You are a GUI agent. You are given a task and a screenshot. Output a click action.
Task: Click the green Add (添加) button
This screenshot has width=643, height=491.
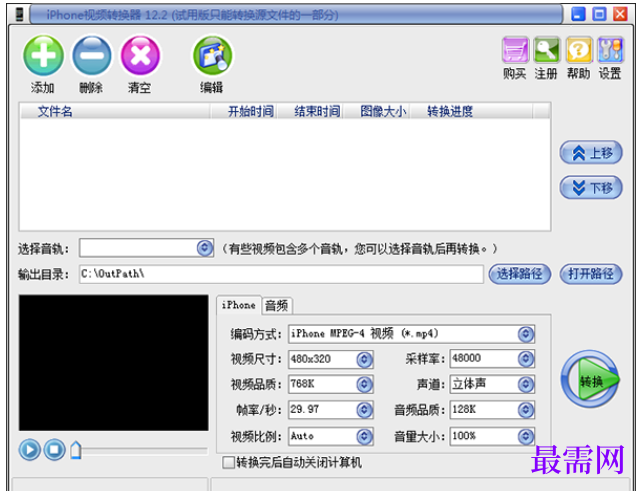(43, 55)
